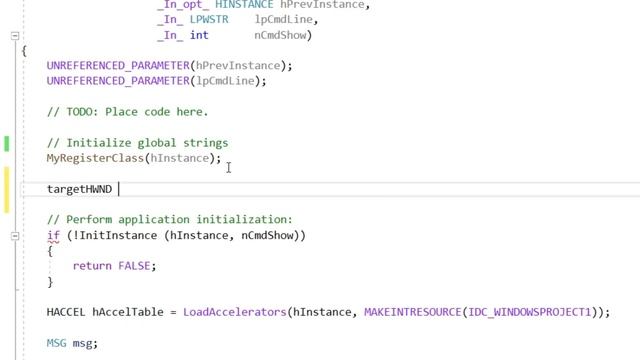Click the Perform application initialization comment
Viewport: 640px width, 360px height.
169,220
